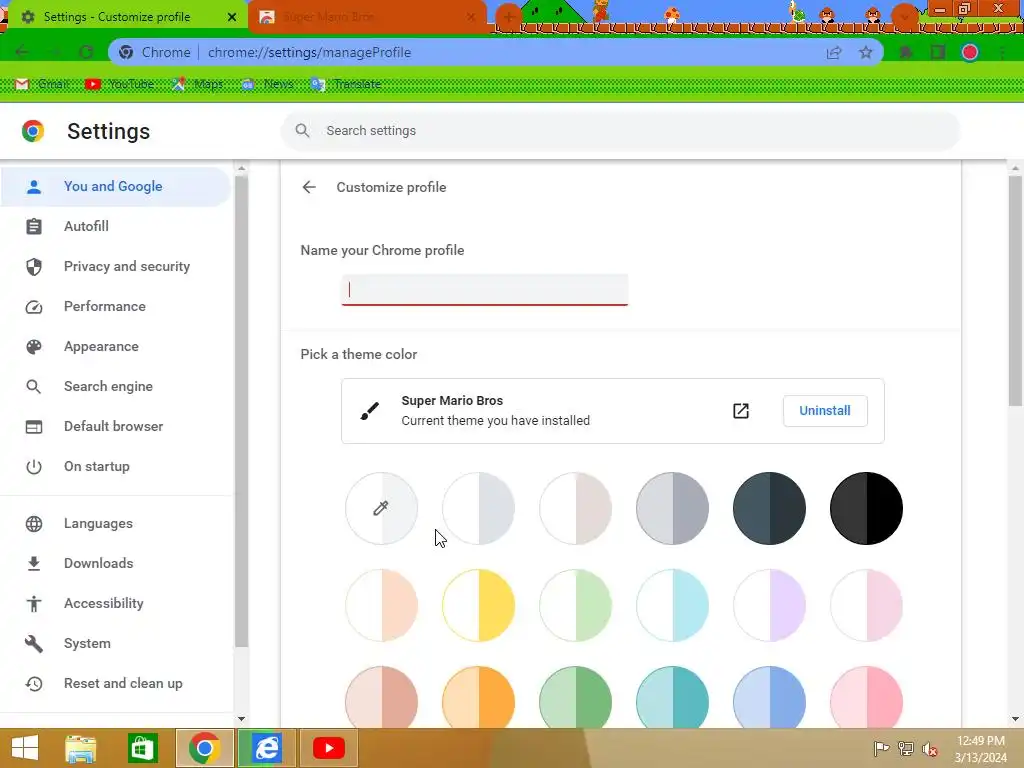Choose the grey theme color swatch

coord(672,508)
